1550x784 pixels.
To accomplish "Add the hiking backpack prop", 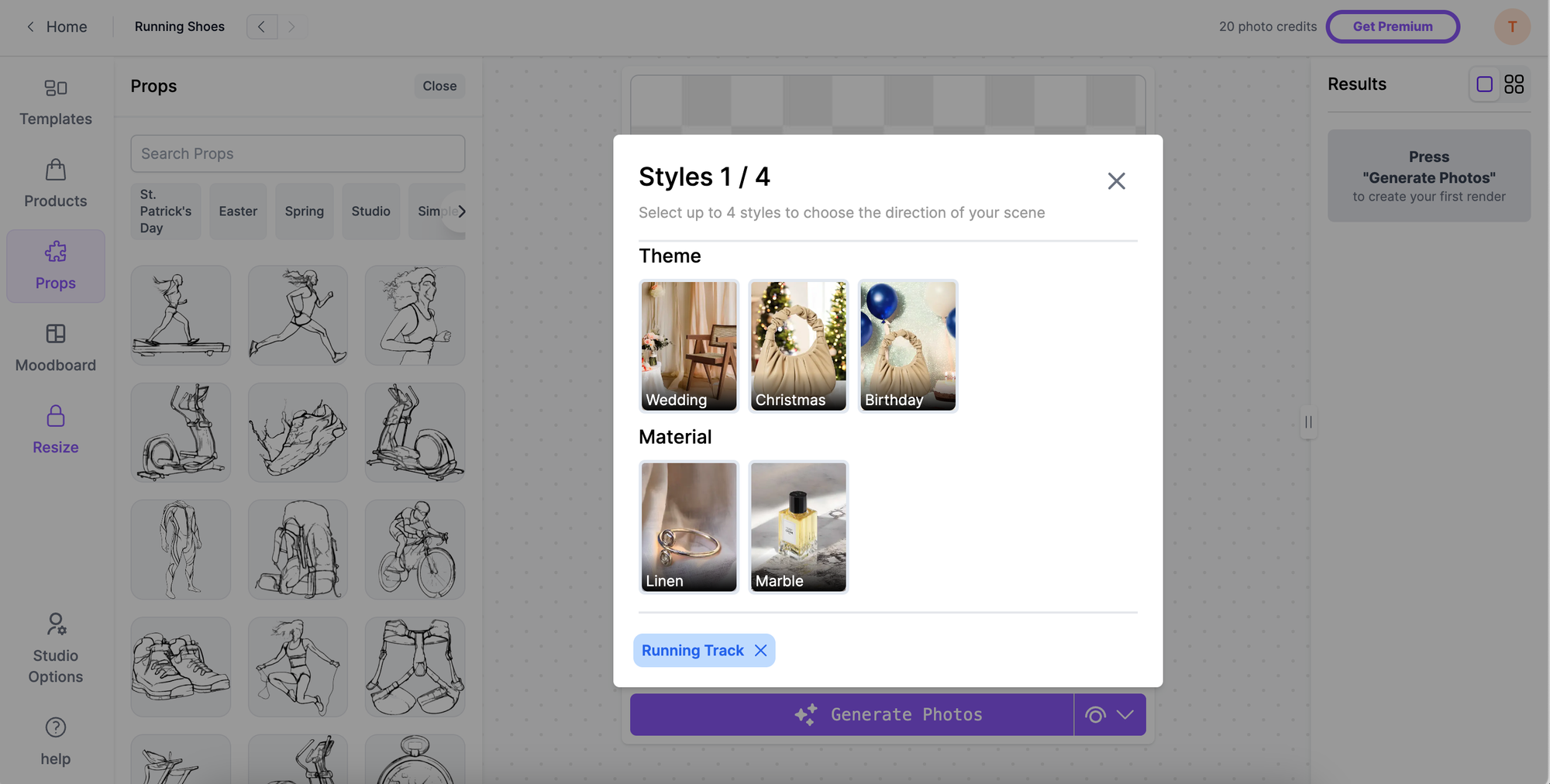I will click(298, 549).
